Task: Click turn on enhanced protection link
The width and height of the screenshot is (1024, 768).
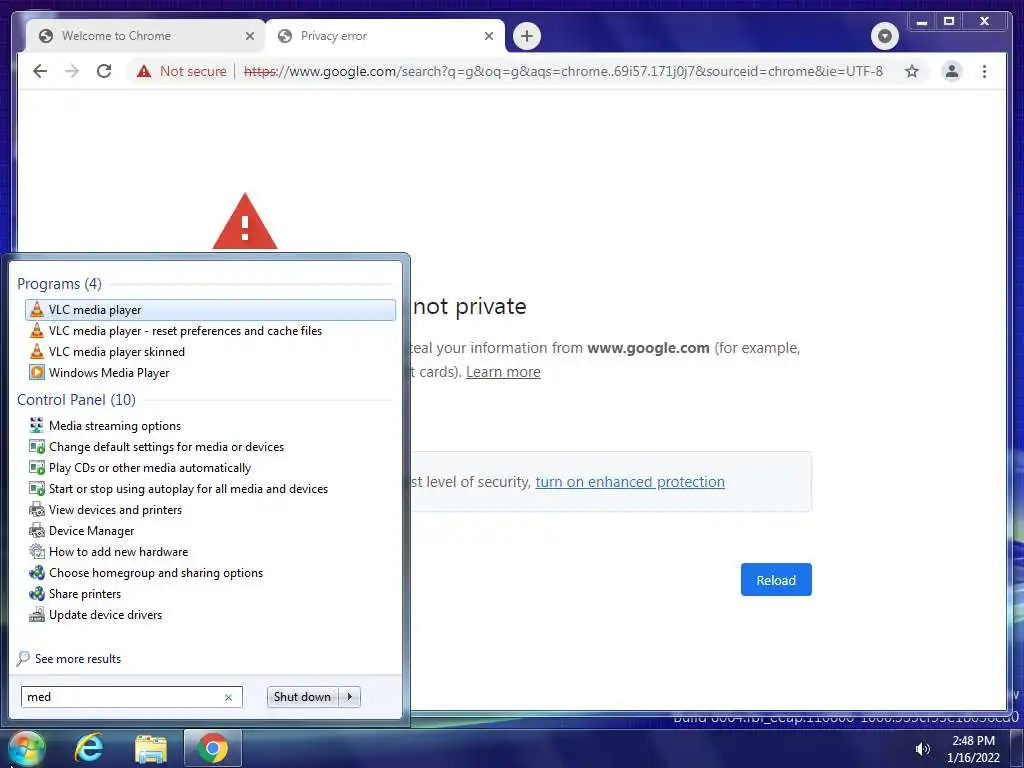Action: click(630, 482)
